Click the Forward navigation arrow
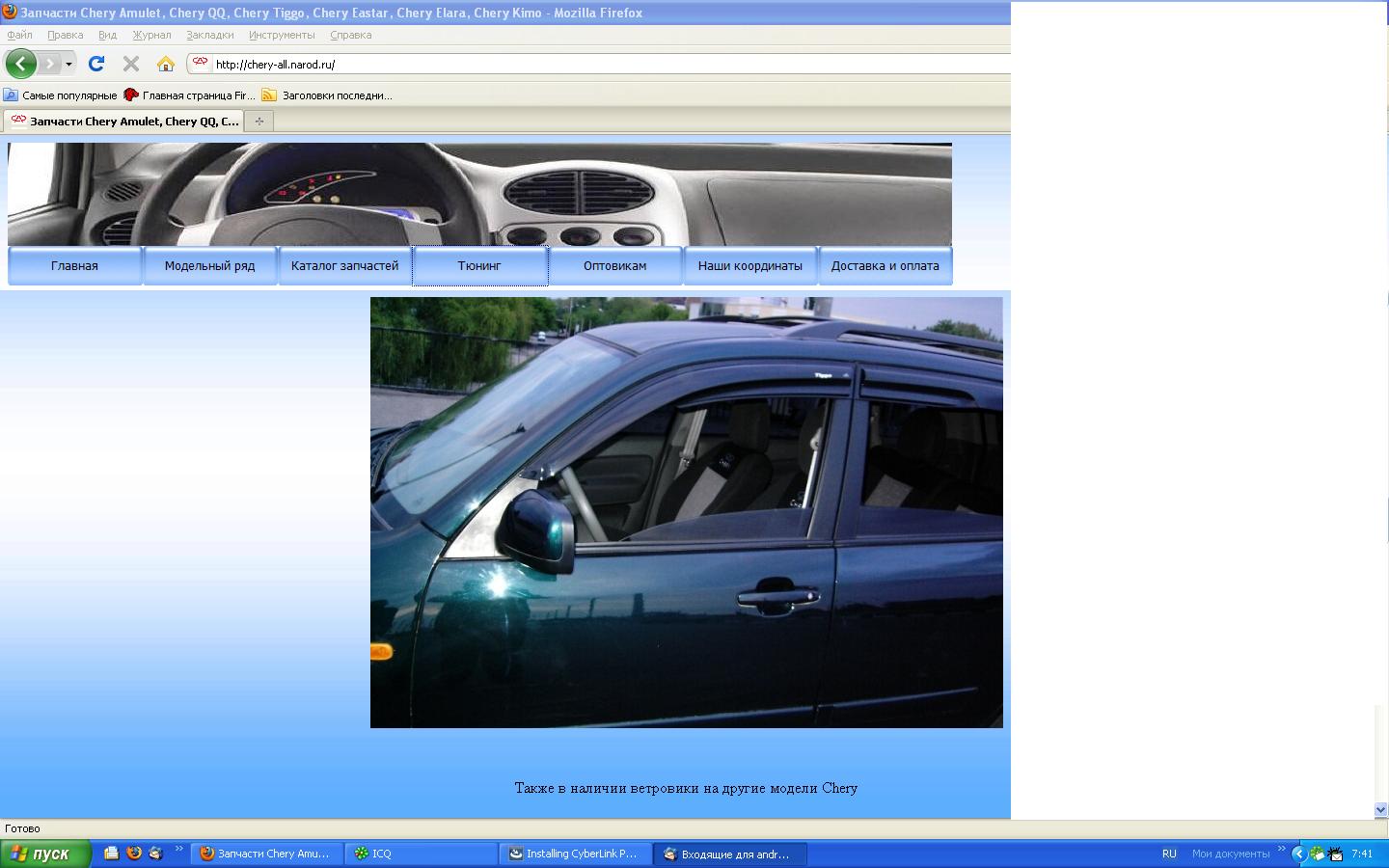The height and width of the screenshot is (868, 1389). (48, 64)
